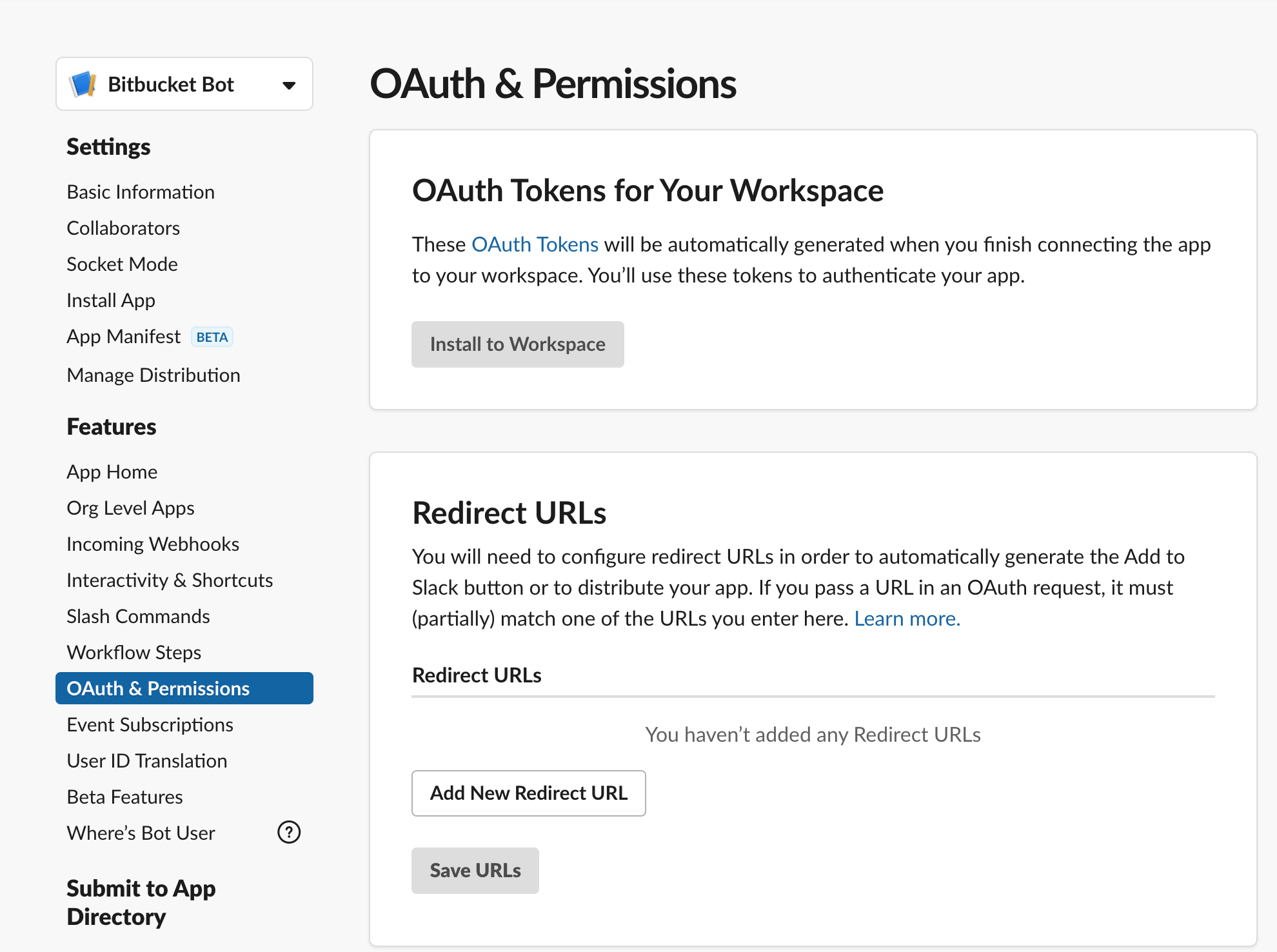Image resolution: width=1277 pixels, height=952 pixels.
Task: Click the Bitbucket Bot app icon
Action: tap(83, 84)
